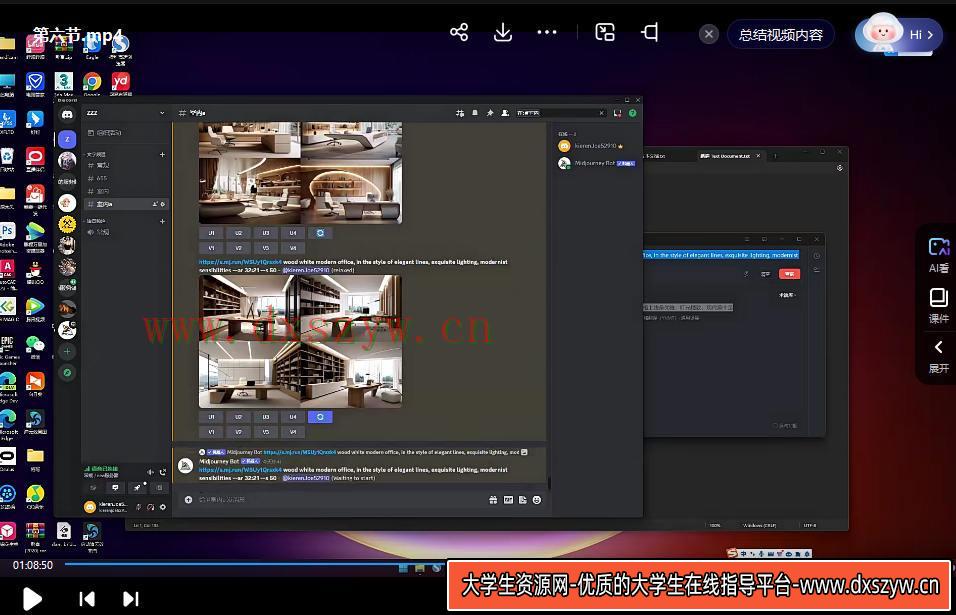Open the Discord threads icon in header

(460, 113)
